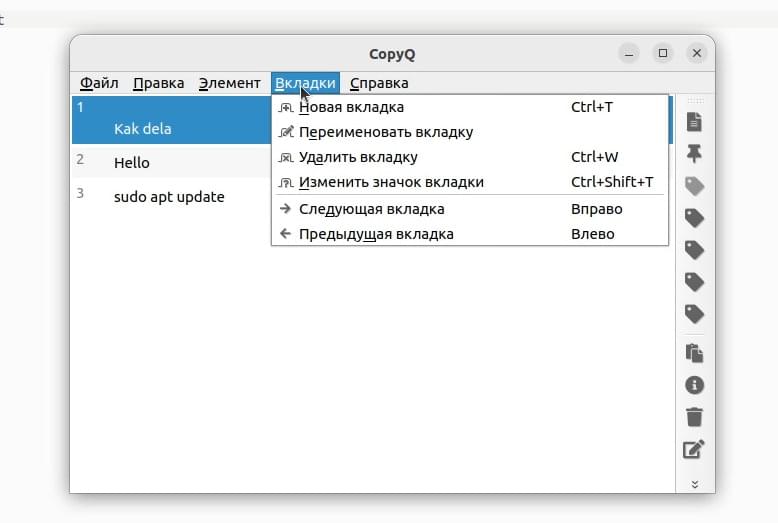The width and height of the screenshot is (778, 523).
Task: Open the Файл menu
Action: click(99, 83)
